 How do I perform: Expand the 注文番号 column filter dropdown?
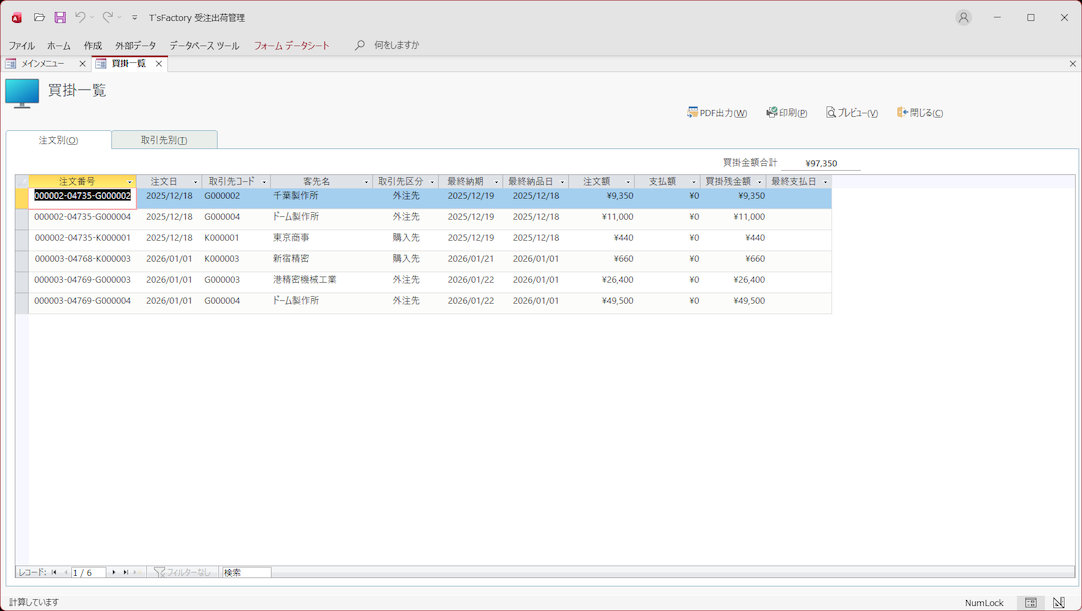(x=130, y=182)
